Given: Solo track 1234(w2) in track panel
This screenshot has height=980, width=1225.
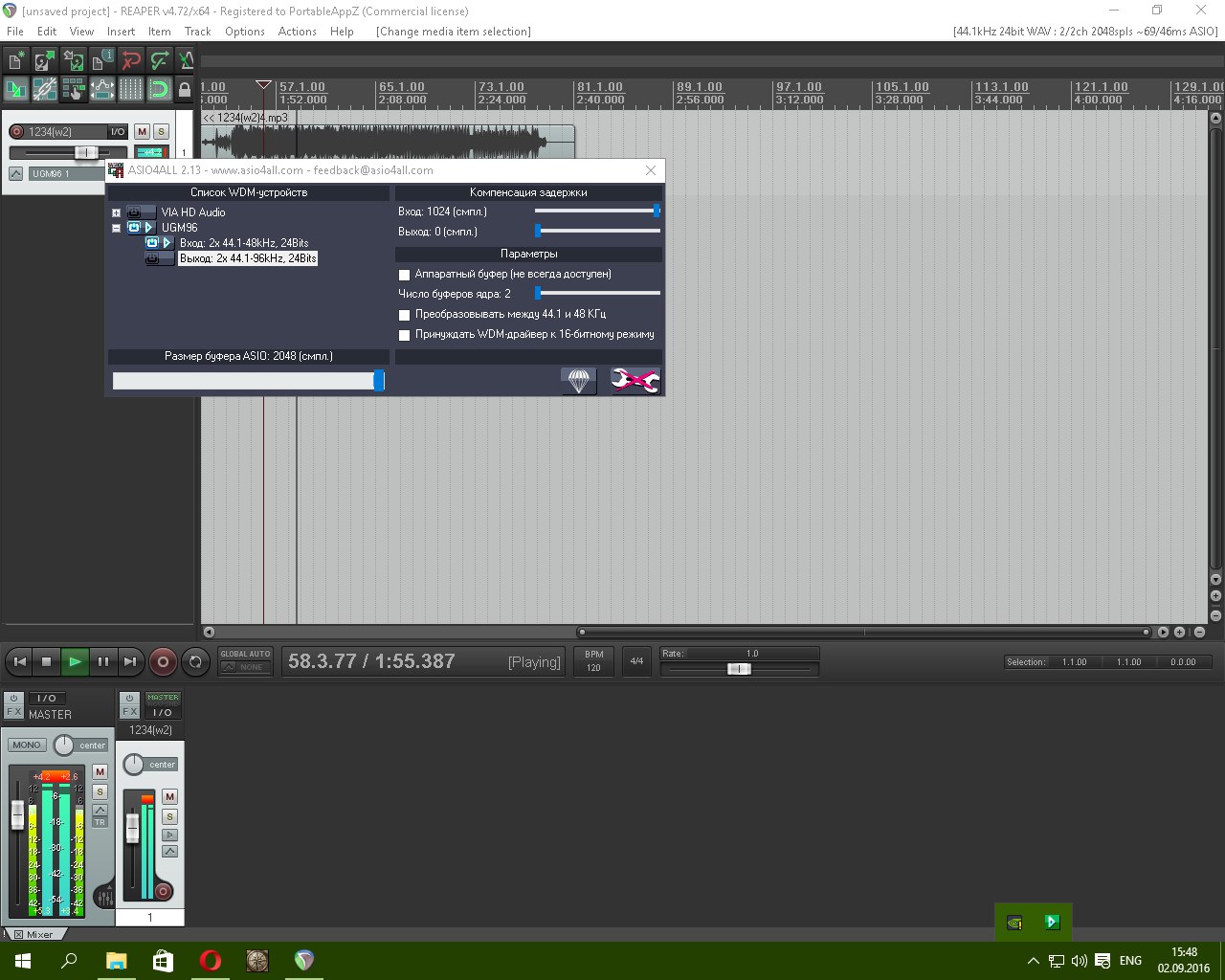Looking at the screenshot, I should coord(161,132).
